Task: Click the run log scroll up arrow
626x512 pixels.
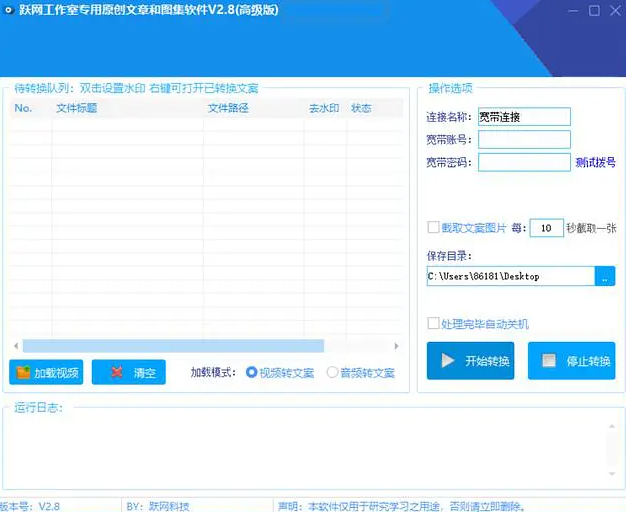Action: tap(612, 427)
